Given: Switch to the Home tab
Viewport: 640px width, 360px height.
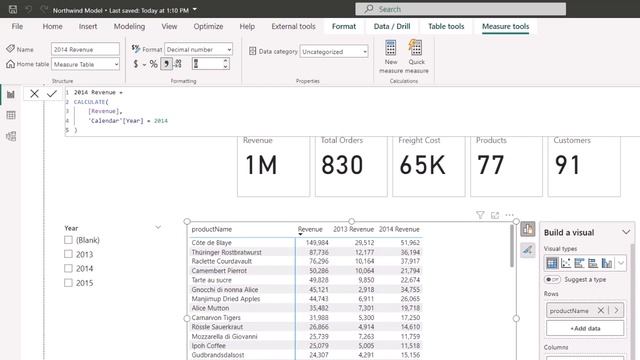Looking at the screenshot, I should [x=53, y=26].
